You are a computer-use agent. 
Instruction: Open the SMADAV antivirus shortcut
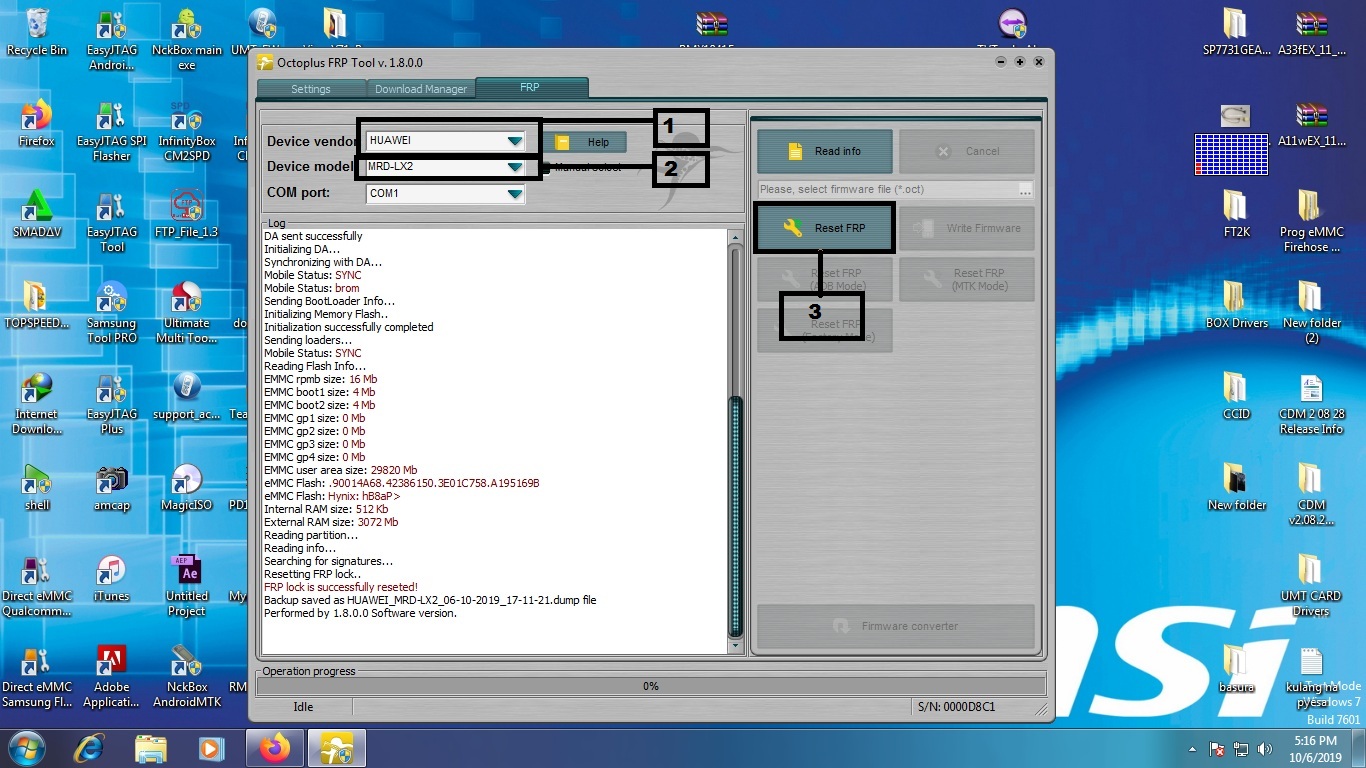click(x=37, y=214)
